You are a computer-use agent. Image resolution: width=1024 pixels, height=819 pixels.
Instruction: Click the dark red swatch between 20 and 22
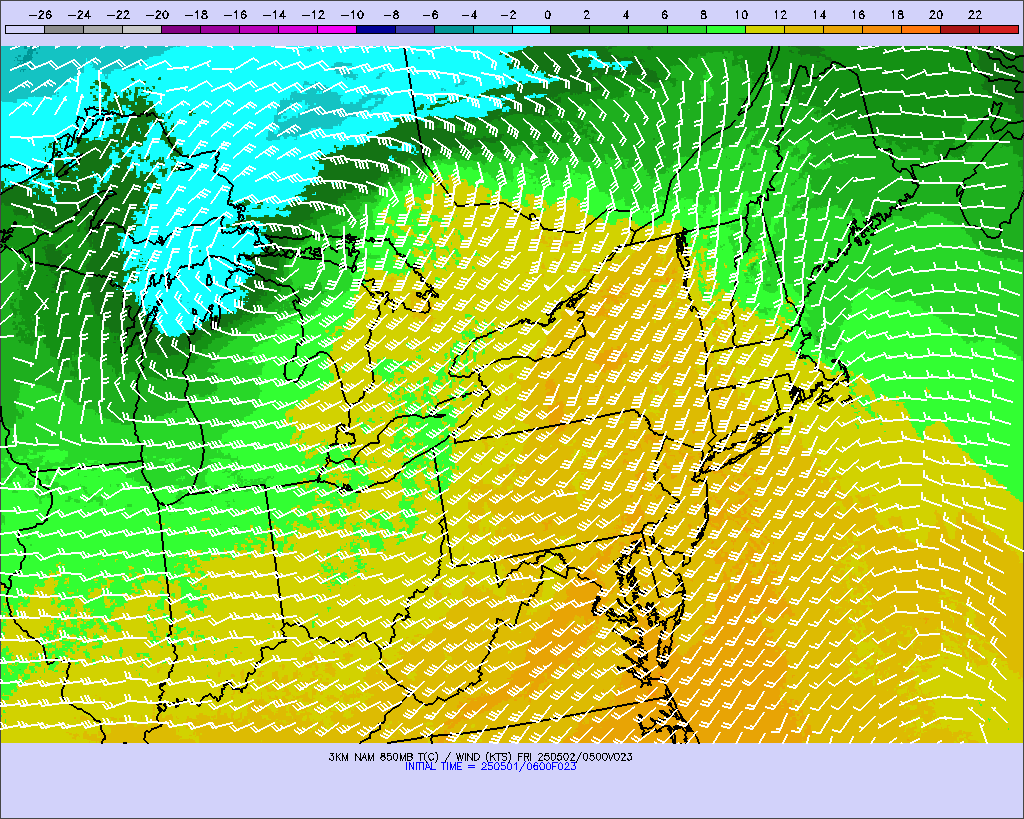pos(961,29)
